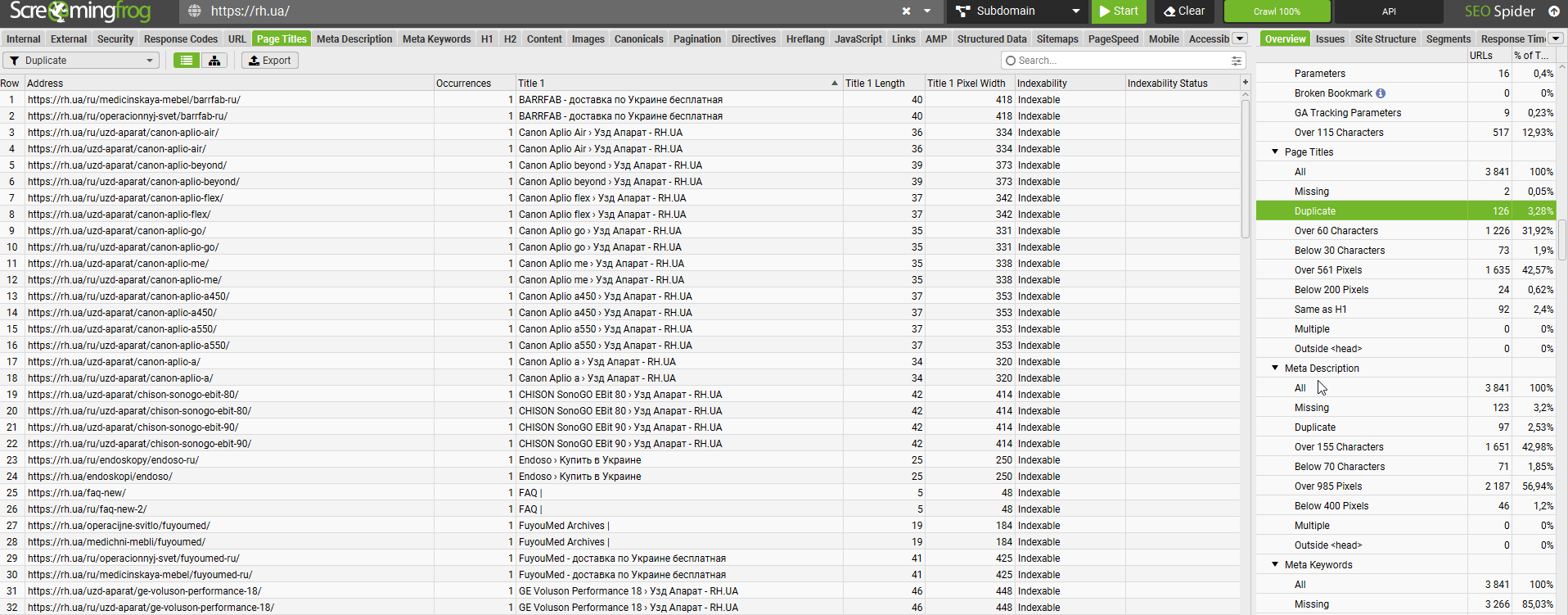1568x615 pixels.
Task: Collapse the Meta Keywords section
Action: 1275,565
